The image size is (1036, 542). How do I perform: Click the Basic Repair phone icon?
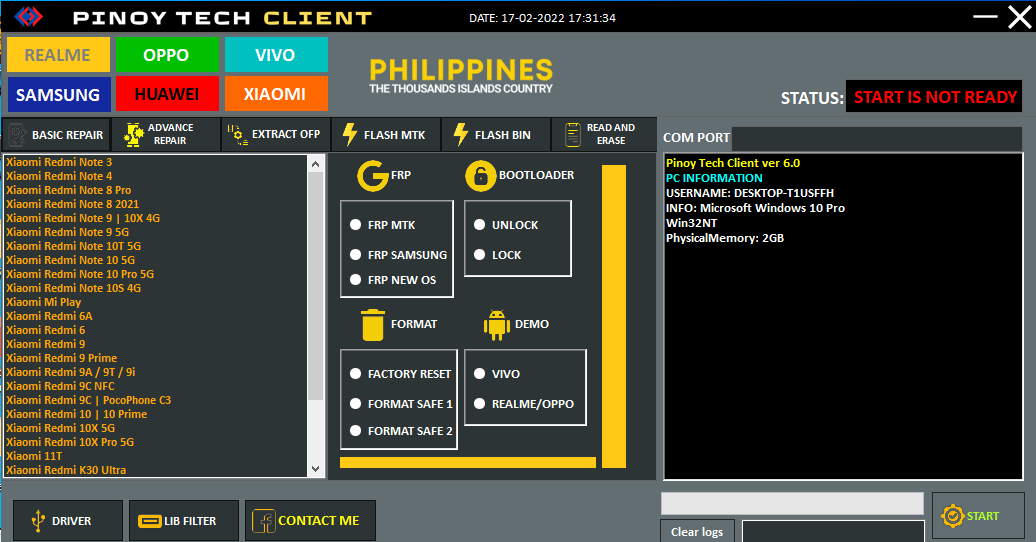pos(18,135)
